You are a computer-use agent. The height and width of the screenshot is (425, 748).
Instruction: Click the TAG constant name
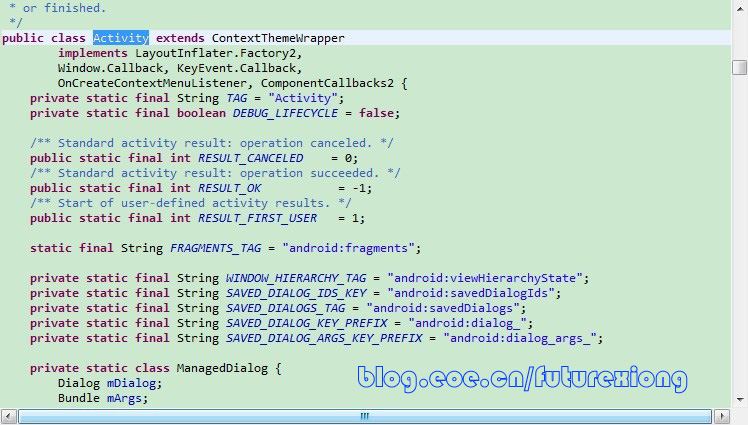237,98
